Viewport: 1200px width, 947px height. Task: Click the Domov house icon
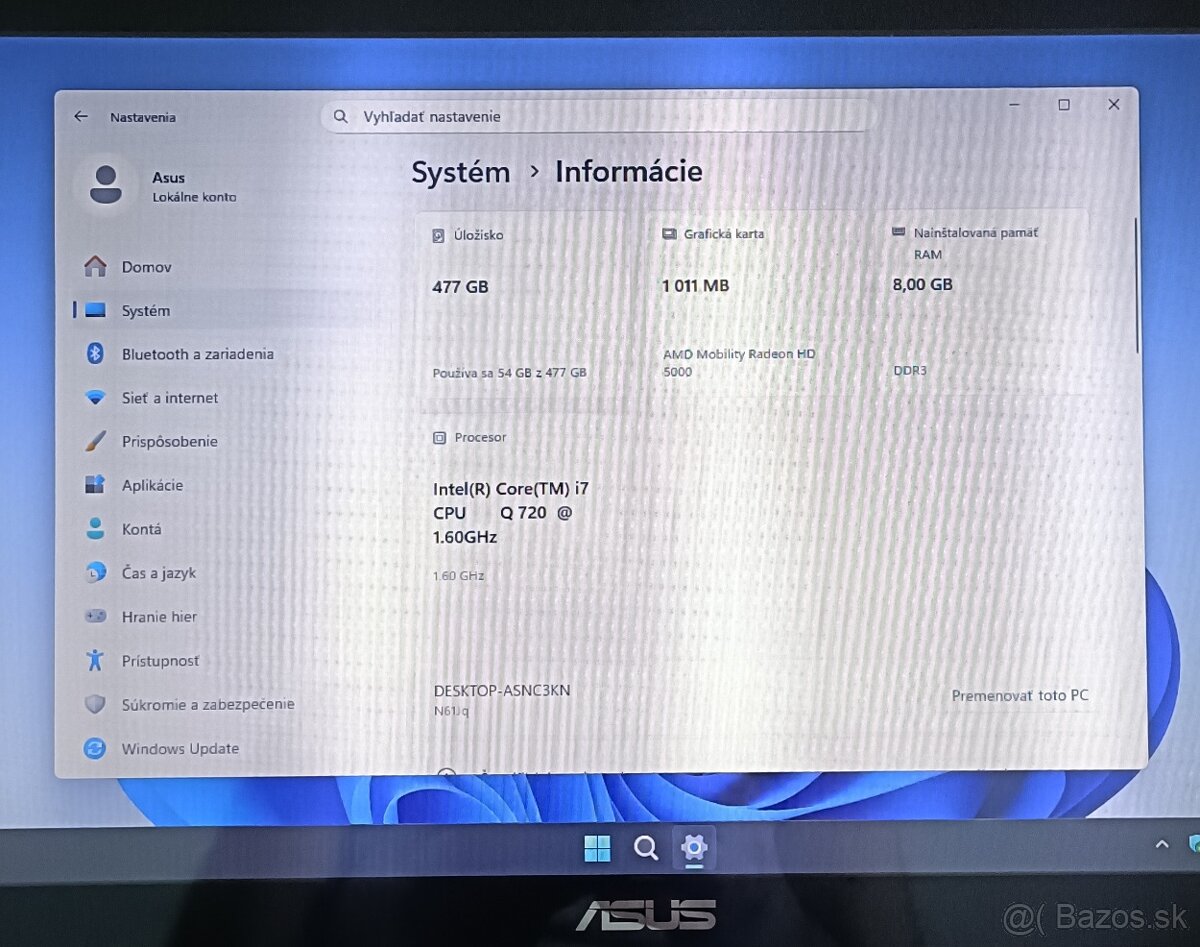pos(95,267)
